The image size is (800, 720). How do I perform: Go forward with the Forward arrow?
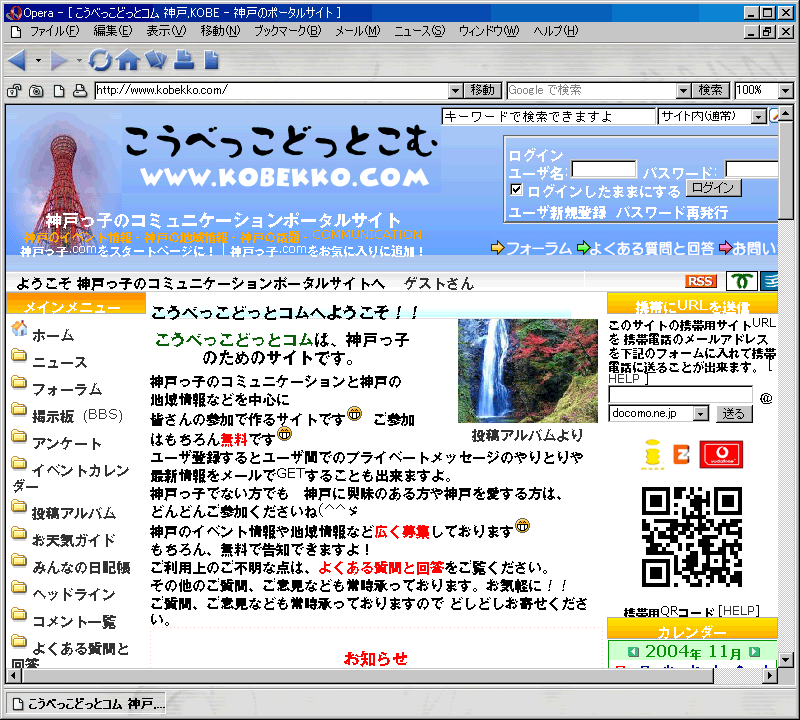pyautogui.click(x=59, y=60)
